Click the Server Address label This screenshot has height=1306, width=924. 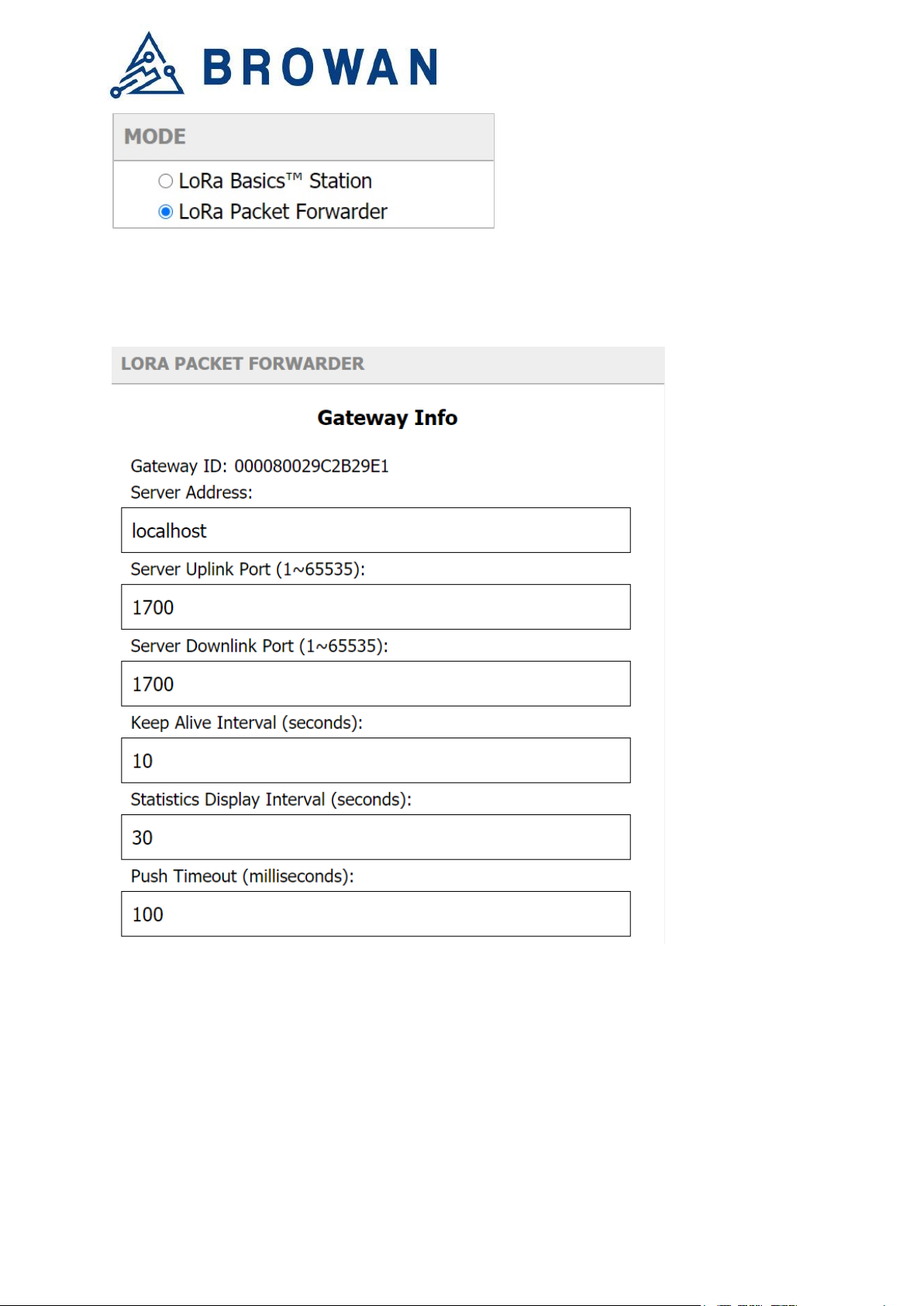pos(191,493)
